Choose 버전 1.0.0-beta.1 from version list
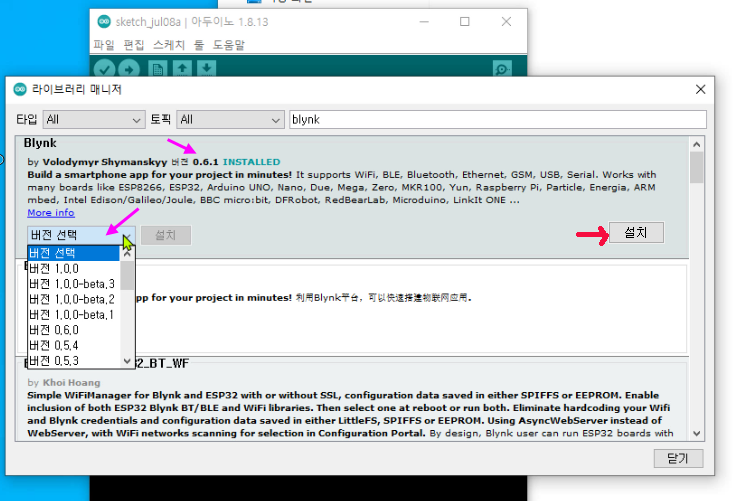734x501 pixels. click(x=73, y=315)
